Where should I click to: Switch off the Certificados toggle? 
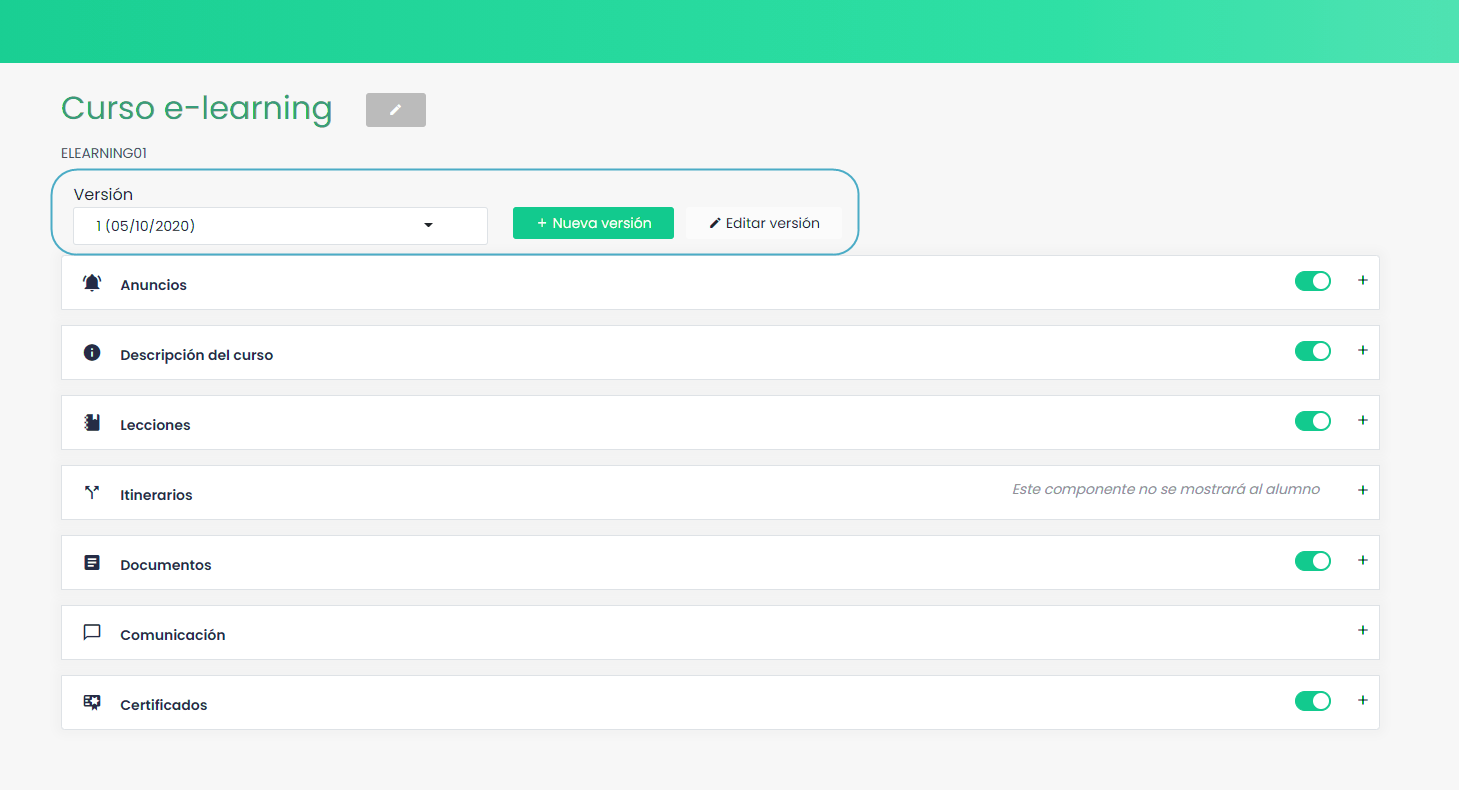pos(1312,701)
